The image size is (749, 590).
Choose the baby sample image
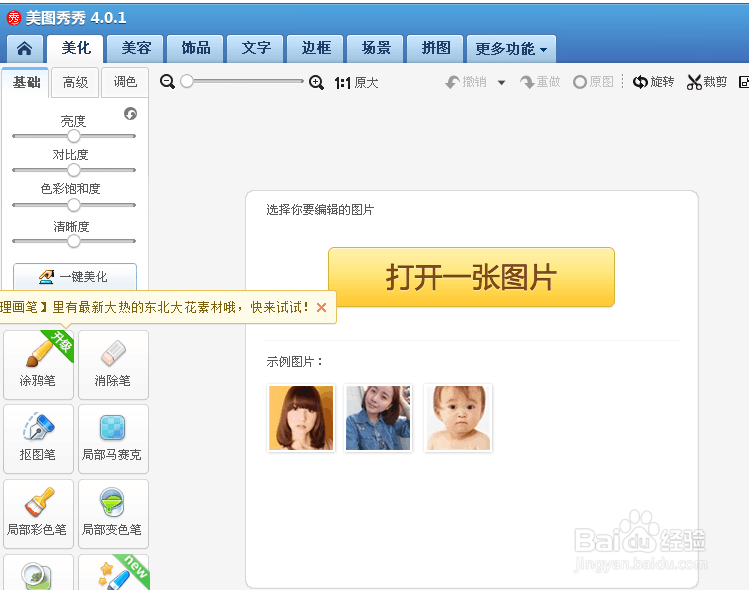(458, 418)
